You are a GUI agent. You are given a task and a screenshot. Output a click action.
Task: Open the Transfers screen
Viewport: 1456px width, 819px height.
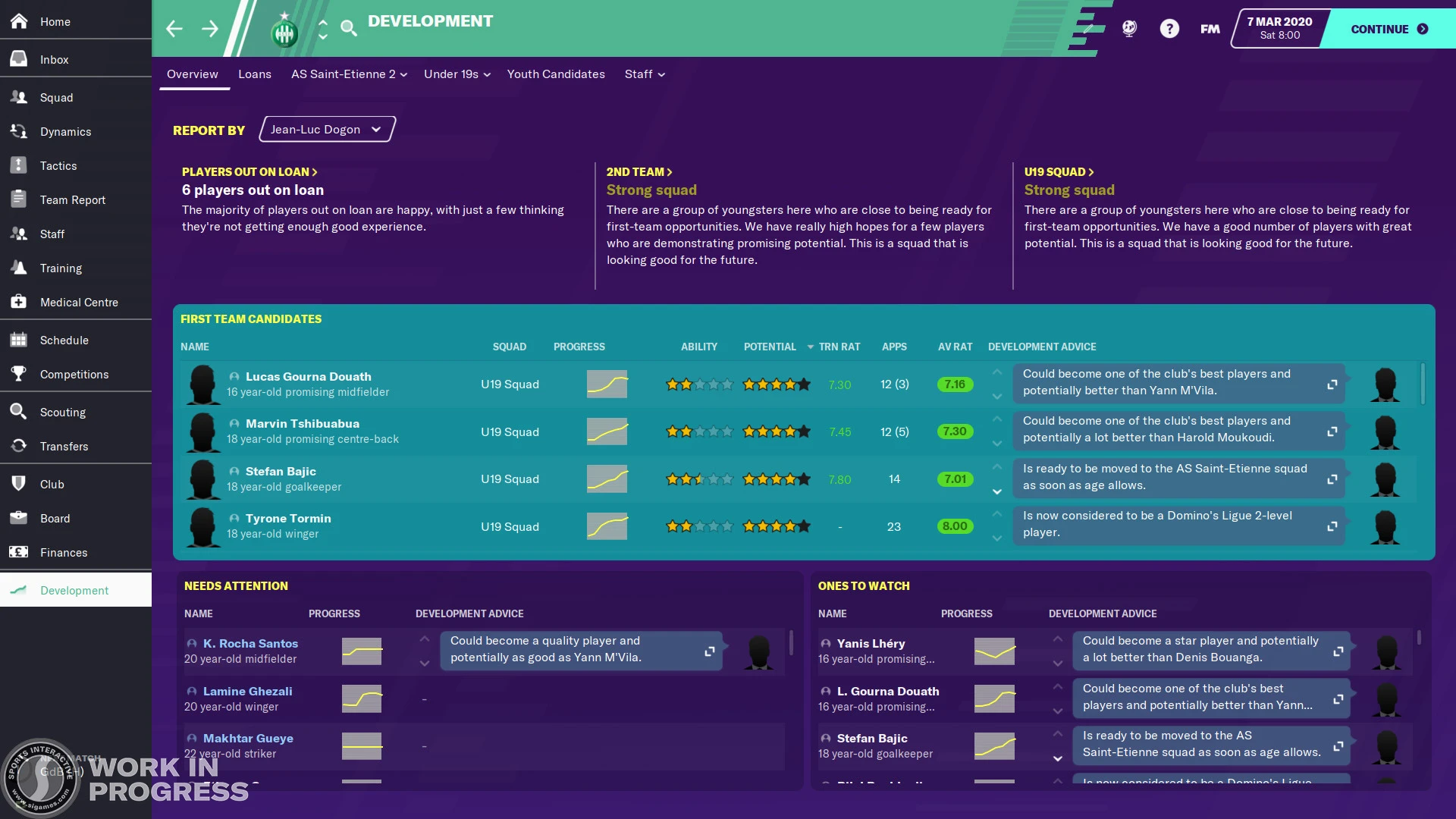coord(62,446)
